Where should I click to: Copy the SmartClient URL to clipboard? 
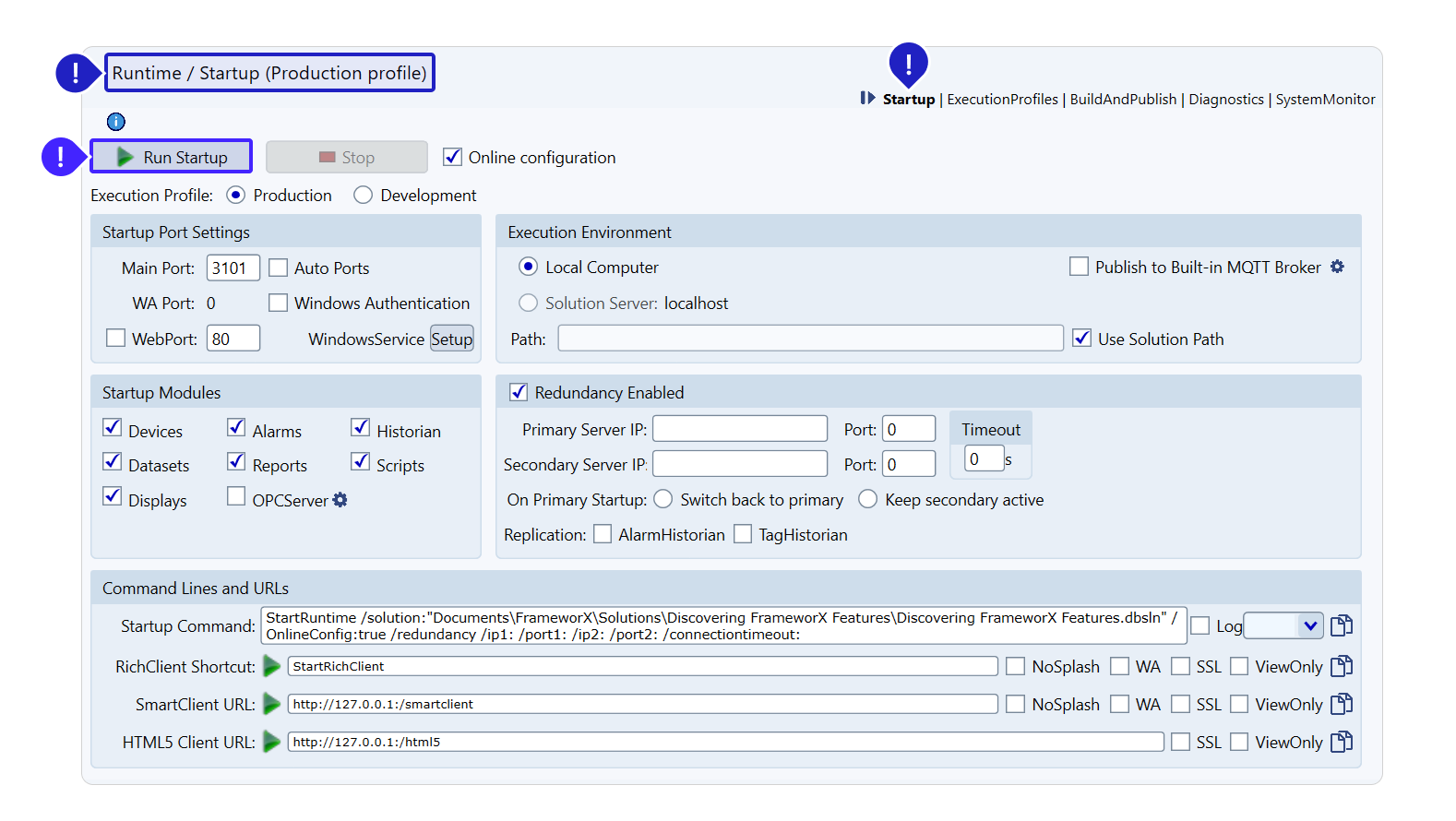1342,704
